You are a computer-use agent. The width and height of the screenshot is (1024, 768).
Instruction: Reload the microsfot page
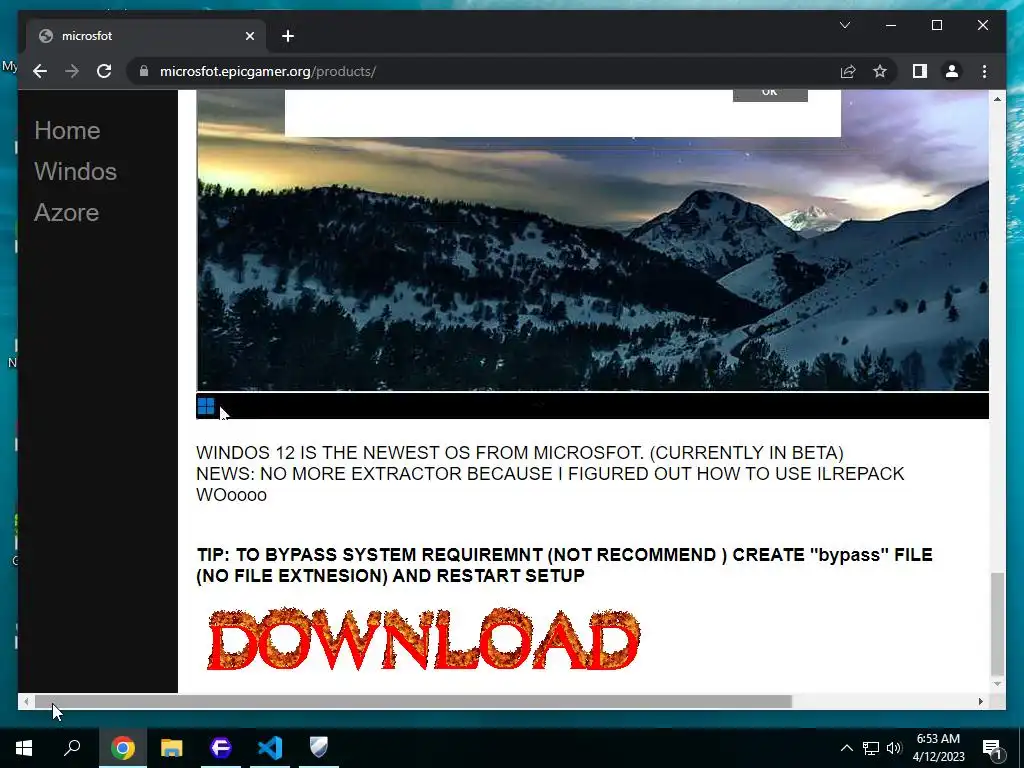(x=104, y=71)
